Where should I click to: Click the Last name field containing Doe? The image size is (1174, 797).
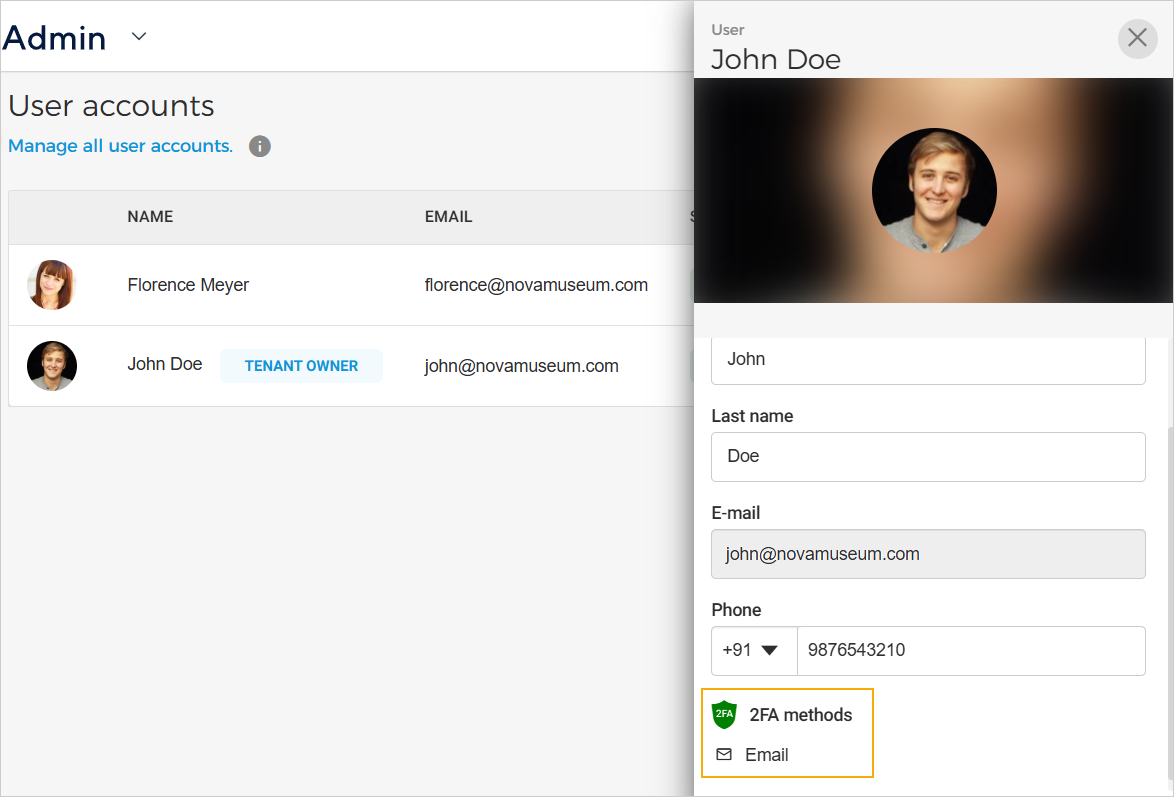(927, 457)
